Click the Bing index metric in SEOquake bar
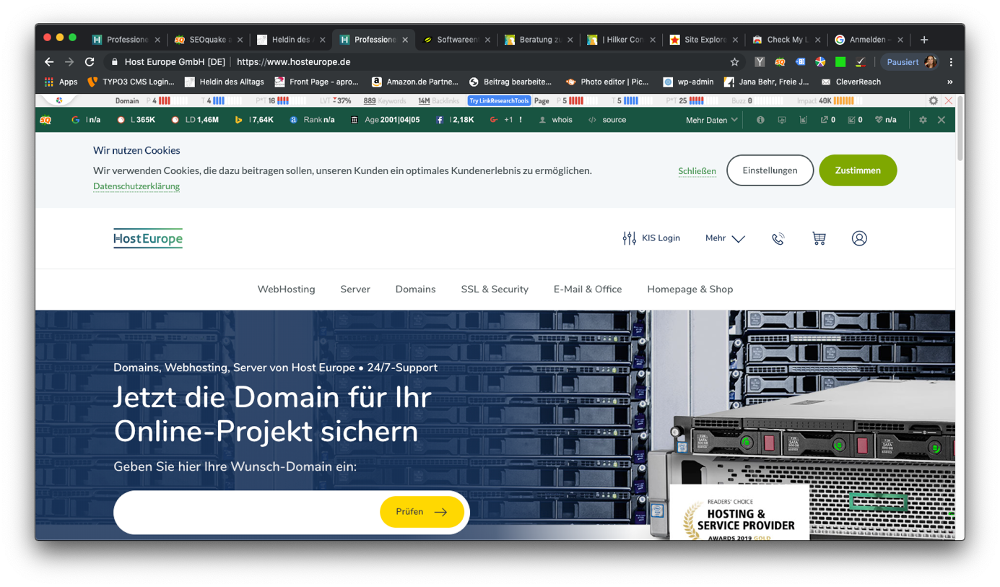 [254, 120]
